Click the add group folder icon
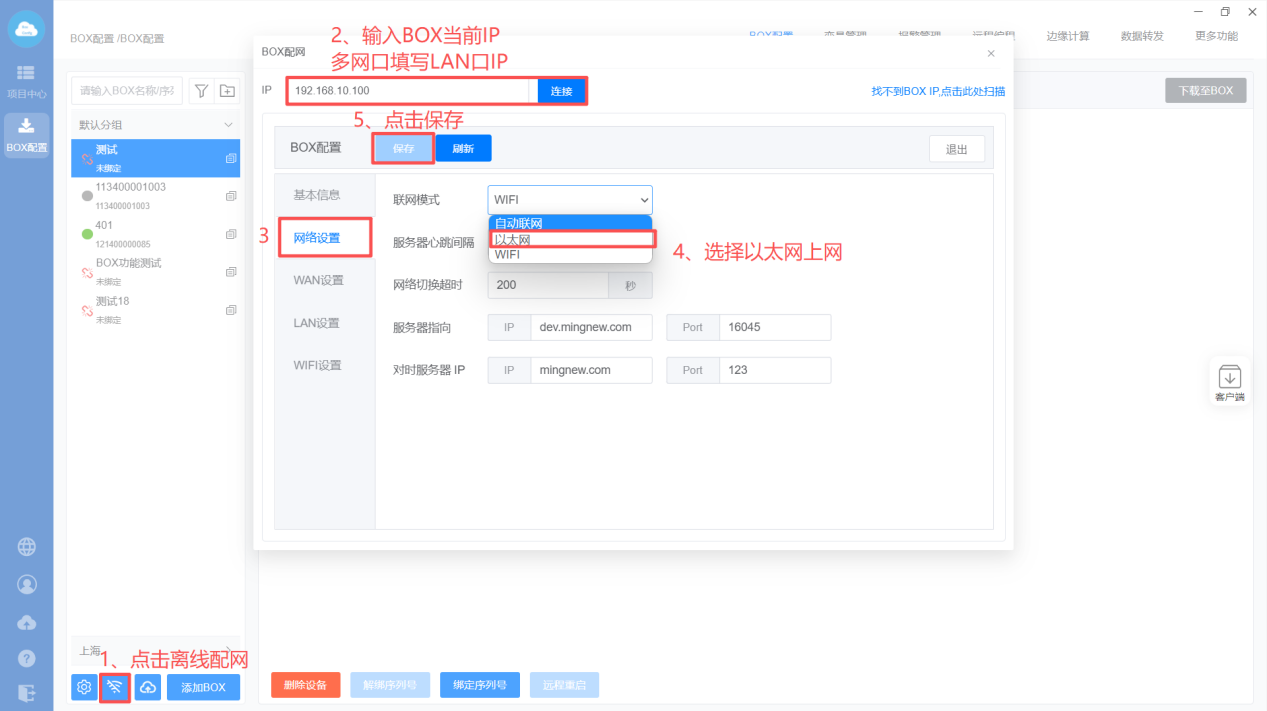 228,91
